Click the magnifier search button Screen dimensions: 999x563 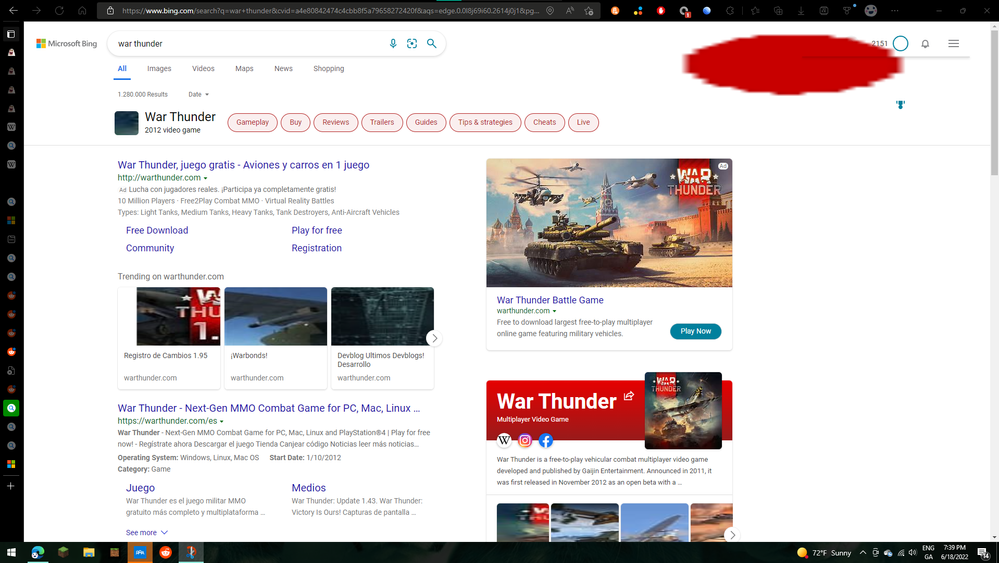431,43
